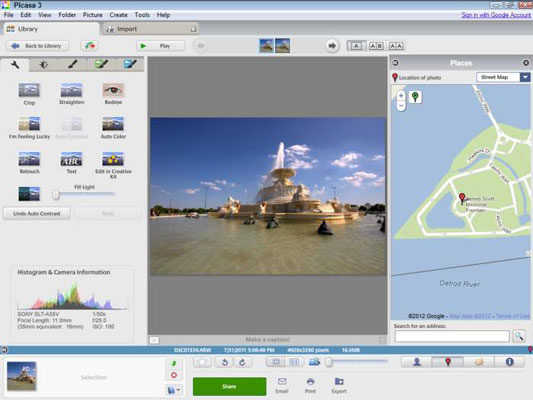
Task: Open the Create menu
Action: (118, 15)
